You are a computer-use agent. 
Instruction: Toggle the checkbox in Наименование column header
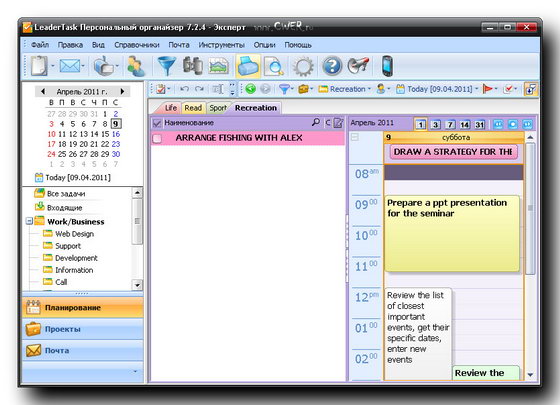[157, 123]
